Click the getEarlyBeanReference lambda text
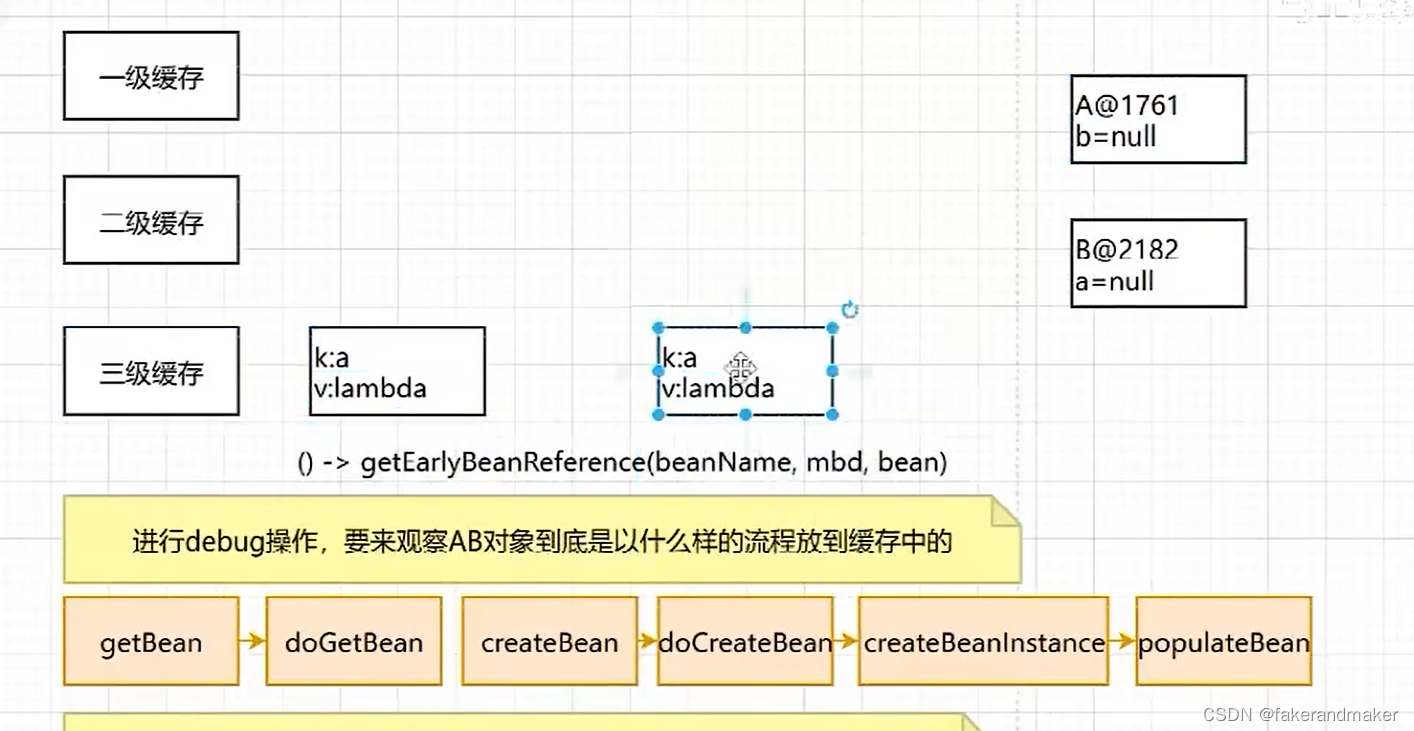 coord(622,463)
